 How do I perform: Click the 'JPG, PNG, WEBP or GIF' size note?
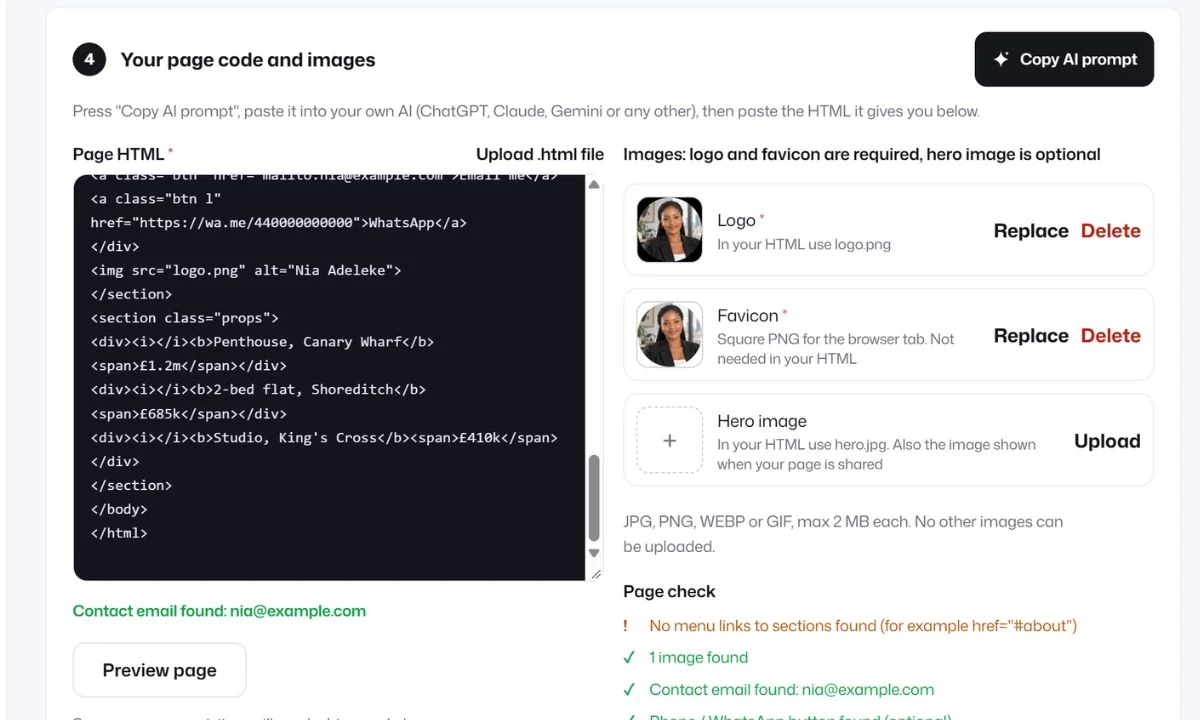(843, 534)
